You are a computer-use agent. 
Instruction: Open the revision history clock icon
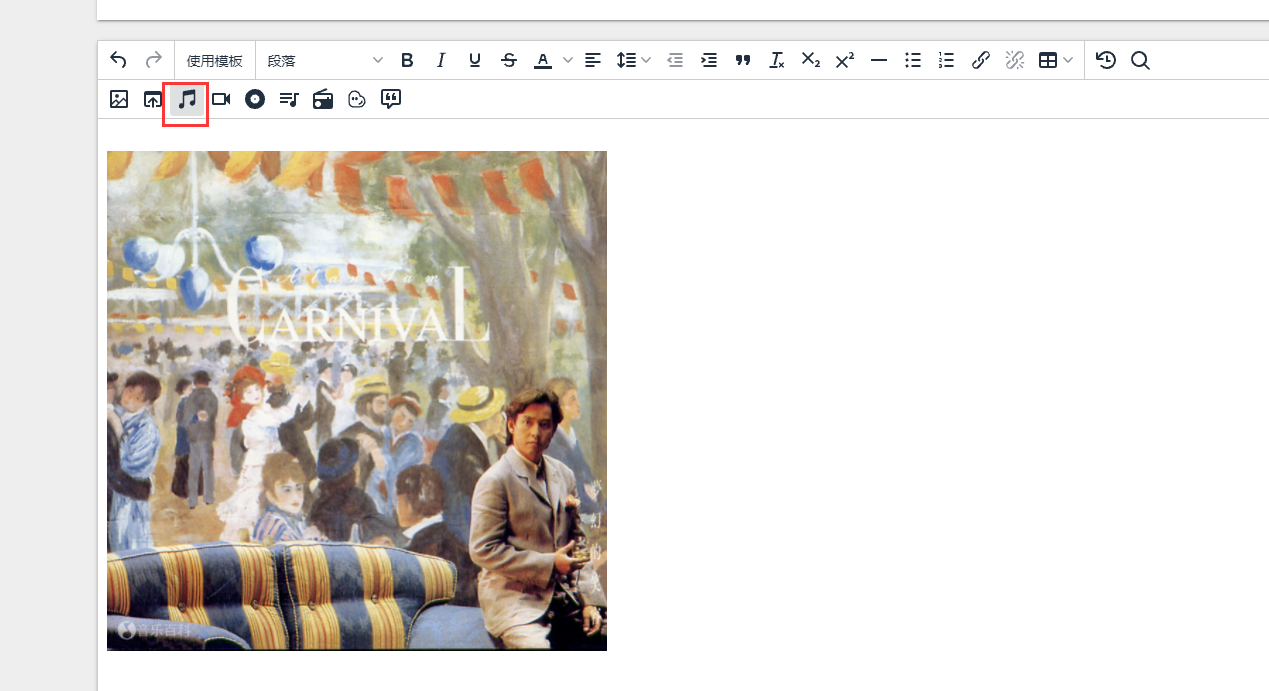tap(1106, 61)
